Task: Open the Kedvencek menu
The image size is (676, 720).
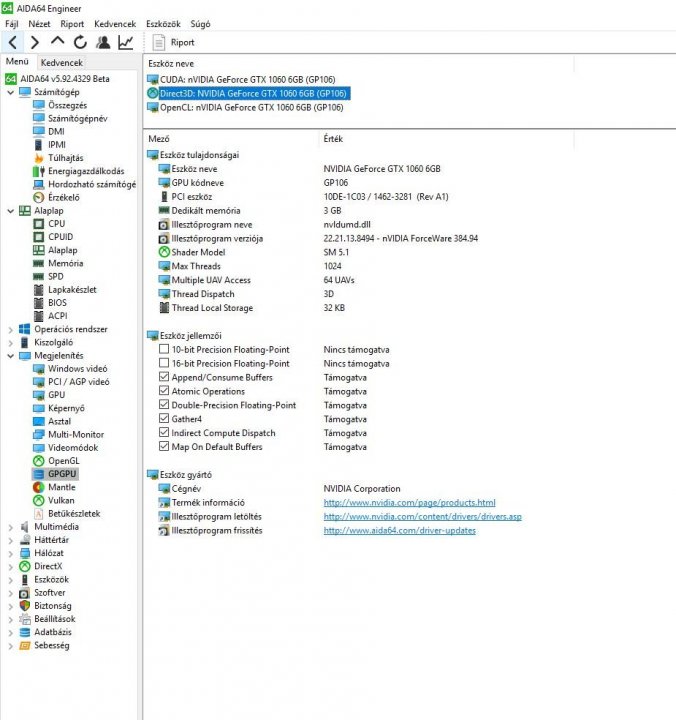Action: [x=115, y=24]
